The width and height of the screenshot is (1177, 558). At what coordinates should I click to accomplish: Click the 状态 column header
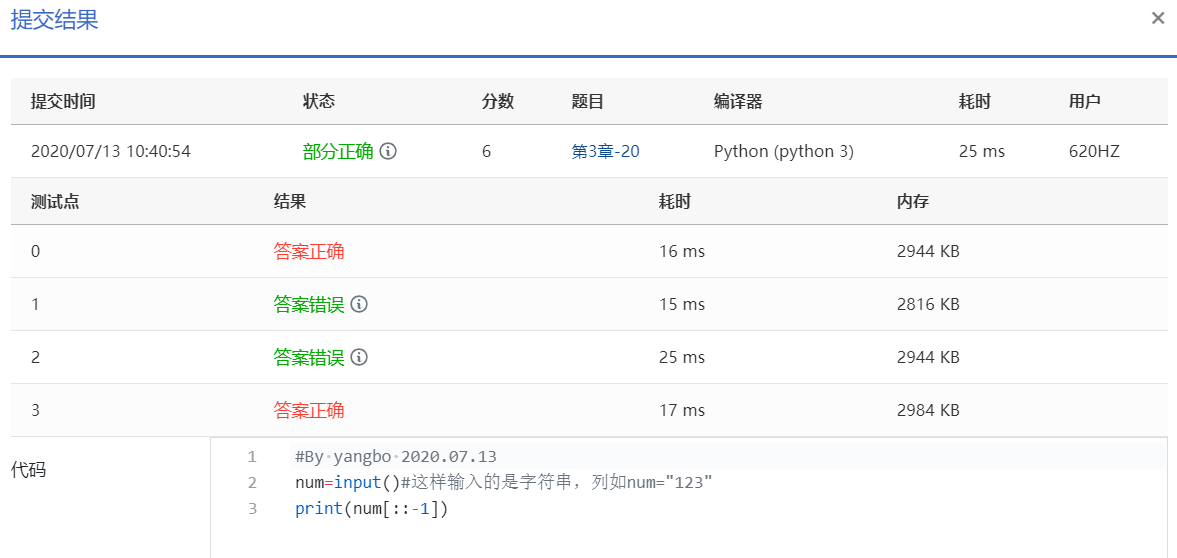click(318, 101)
